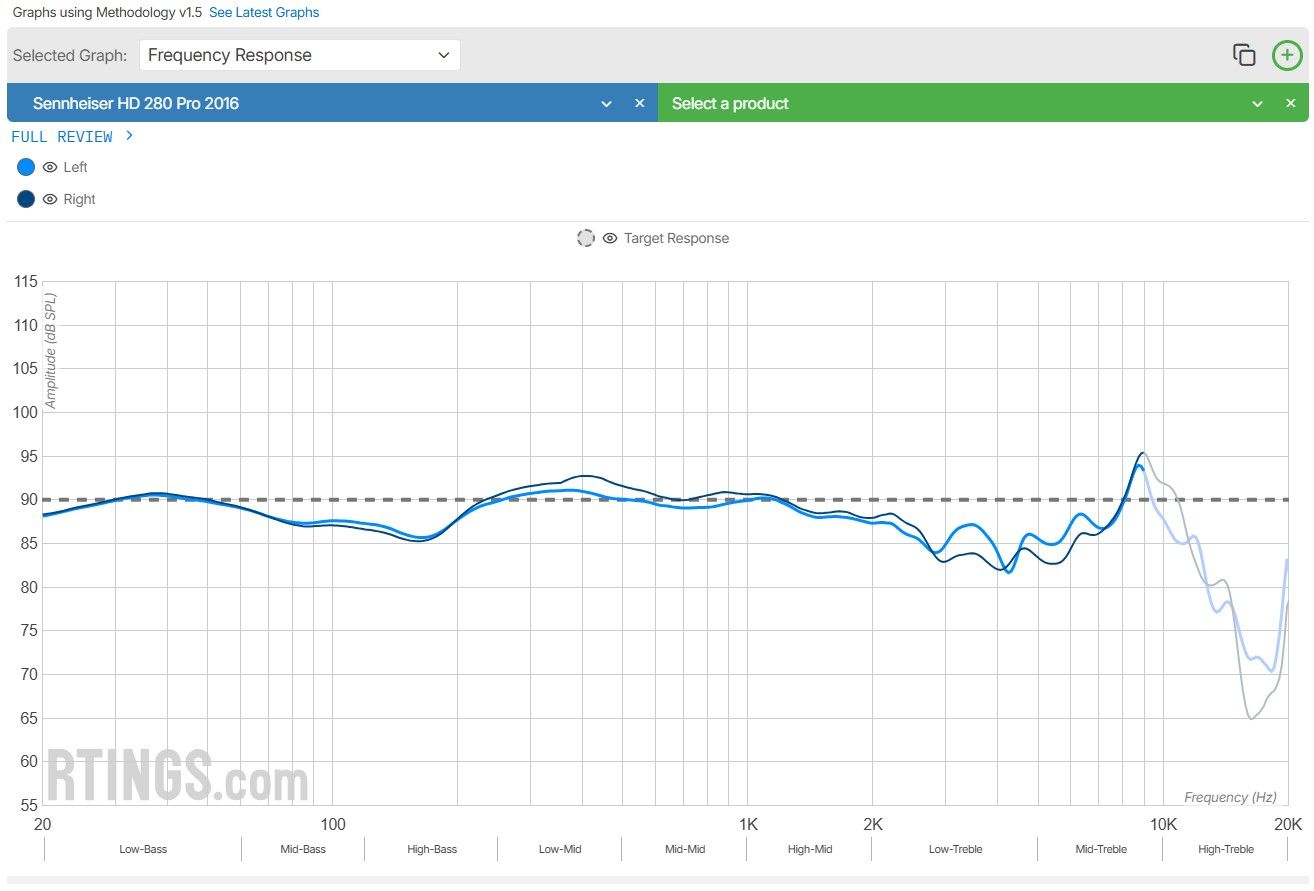
Task: Click the 10K frequency axis tick
Action: point(1163,825)
